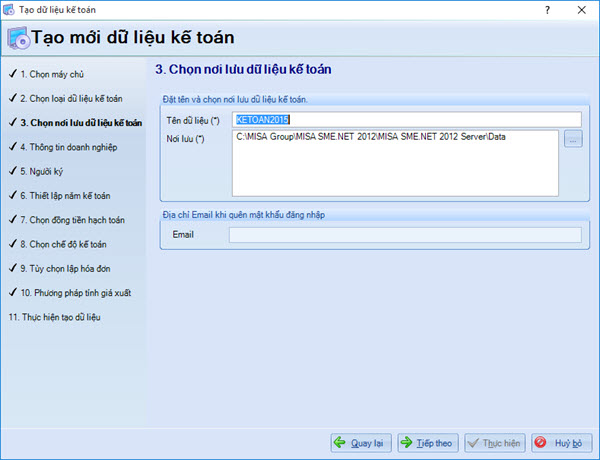Click the Tên dữ liệu input field

pyautogui.click(x=405, y=119)
